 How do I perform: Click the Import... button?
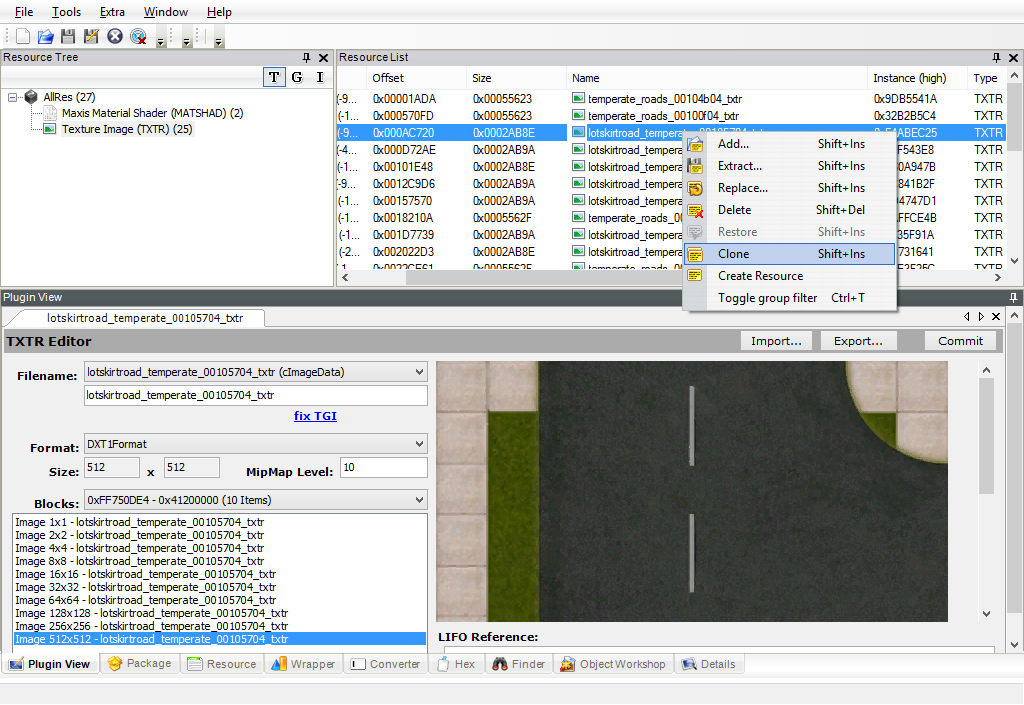click(776, 341)
